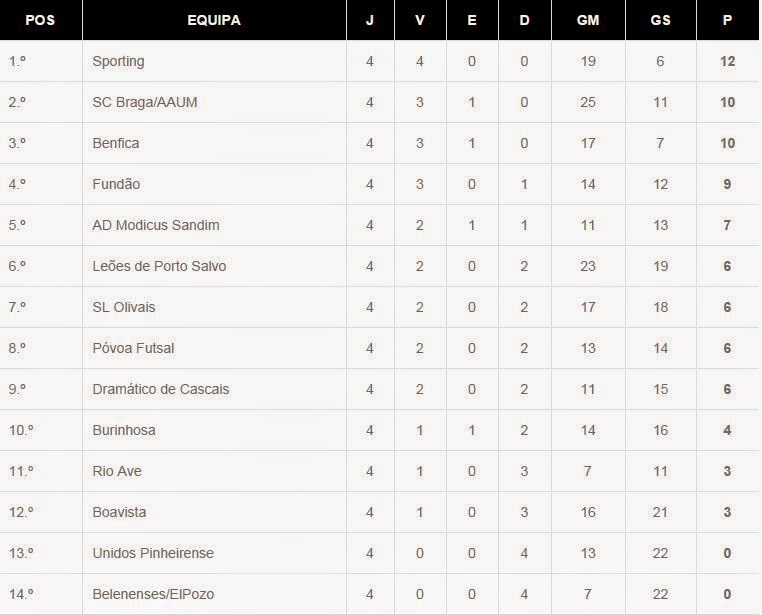Select Burinhosa team name
762x615 pixels.
tap(124, 430)
